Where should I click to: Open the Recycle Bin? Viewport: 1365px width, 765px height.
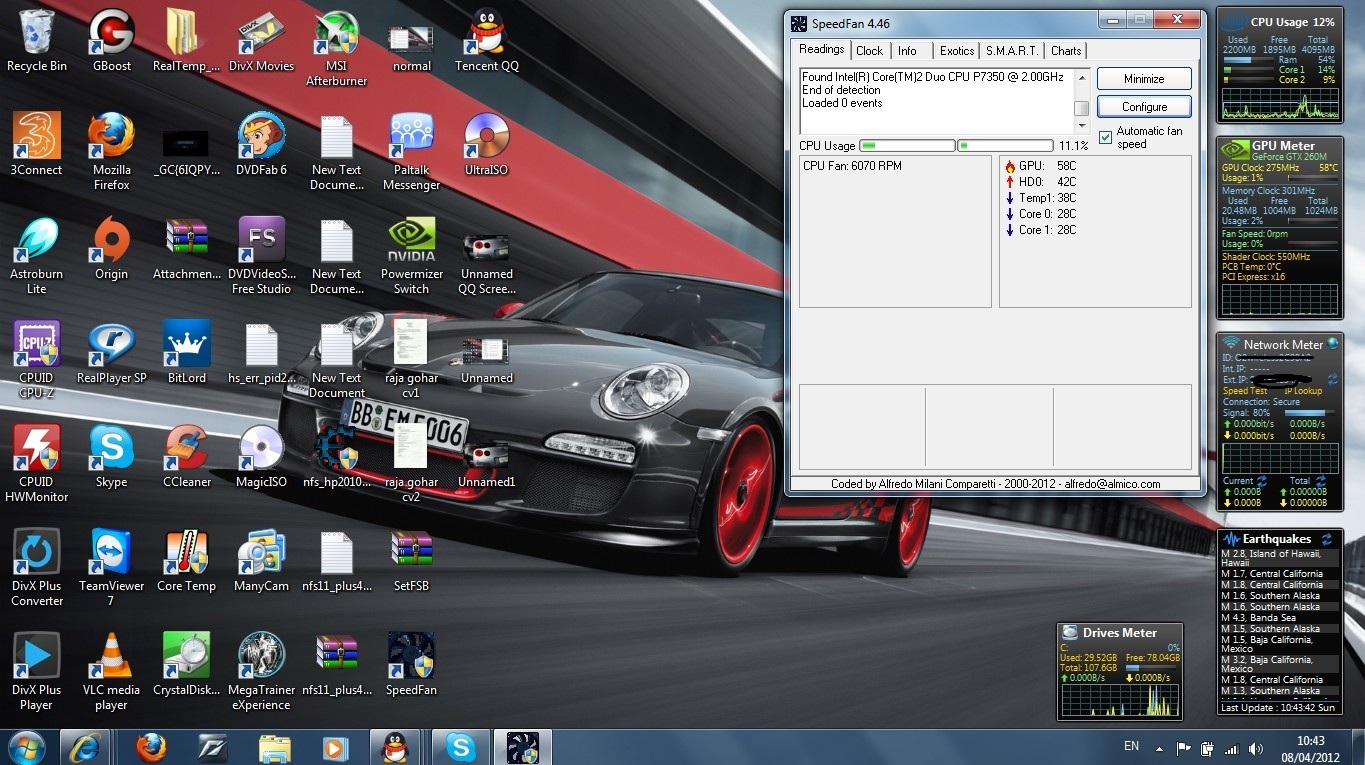click(x=37, y=35)
